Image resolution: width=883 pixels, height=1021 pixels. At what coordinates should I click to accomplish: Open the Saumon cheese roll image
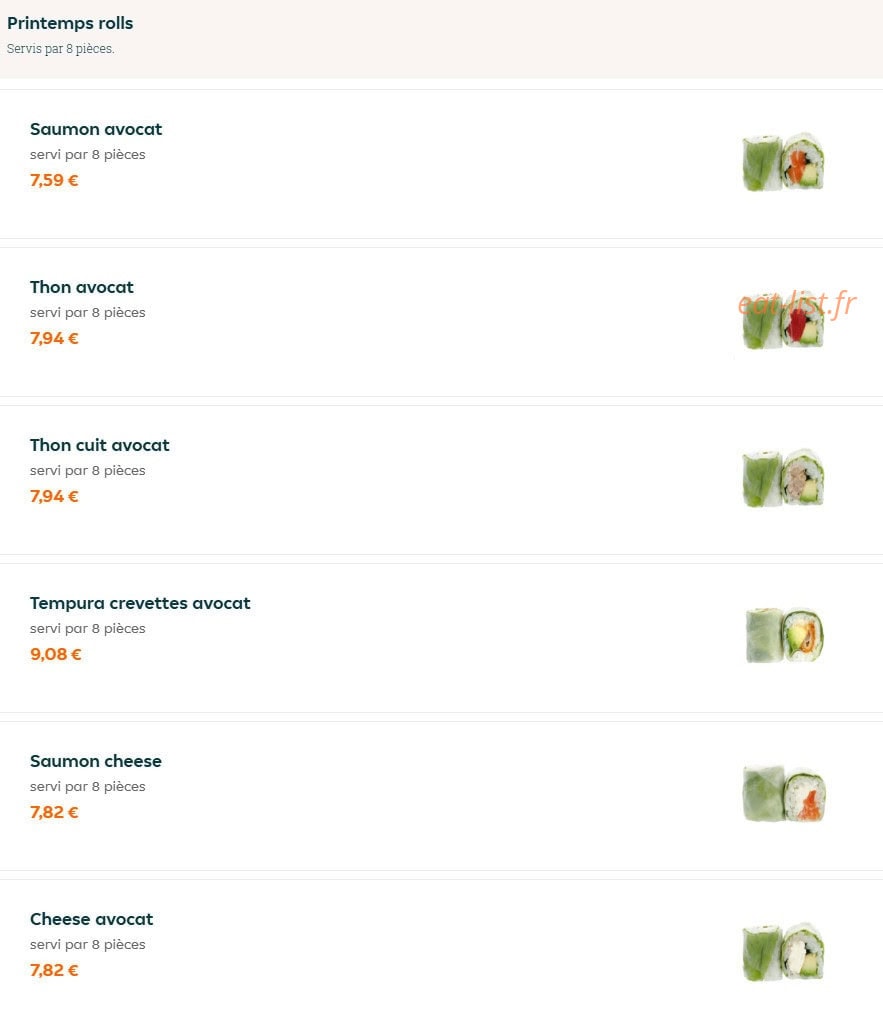(x=784, y=794)
